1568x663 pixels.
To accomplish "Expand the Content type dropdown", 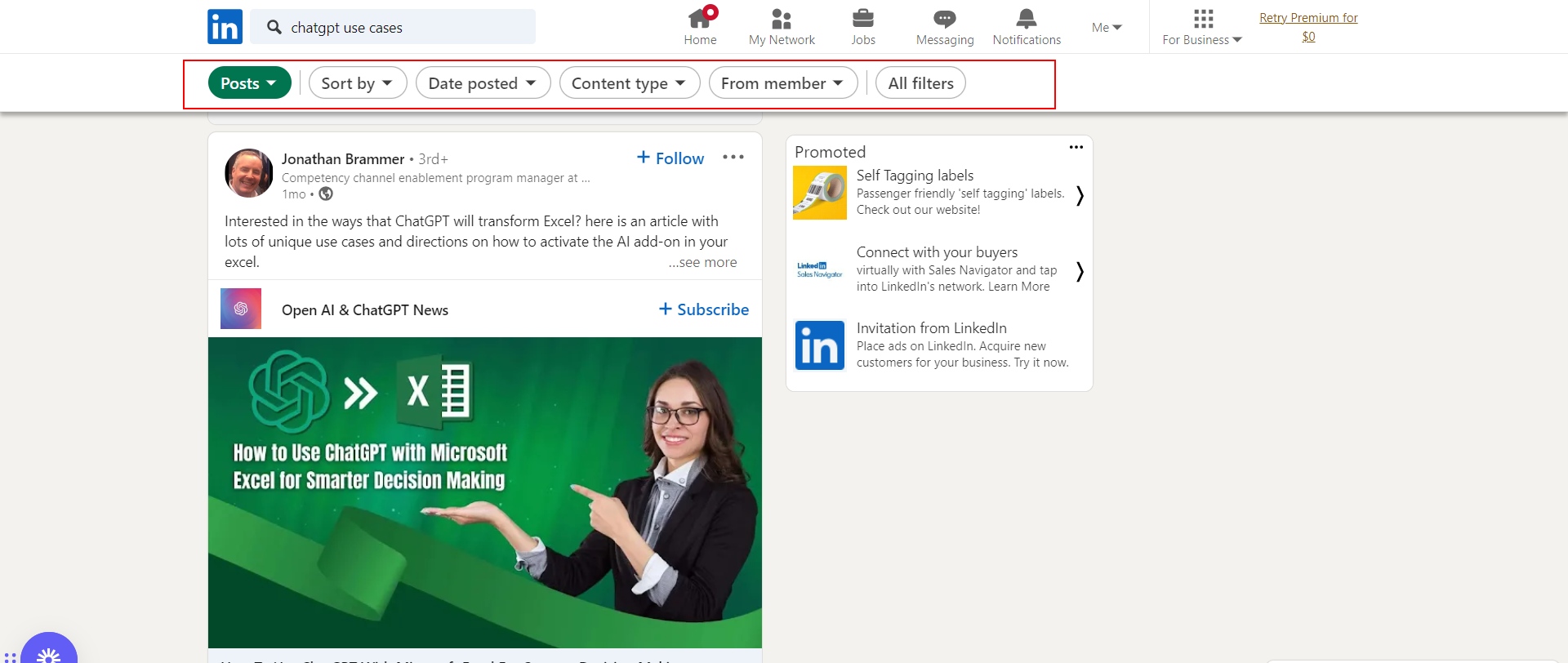I will pyautogui.click(x=630, y=82).
